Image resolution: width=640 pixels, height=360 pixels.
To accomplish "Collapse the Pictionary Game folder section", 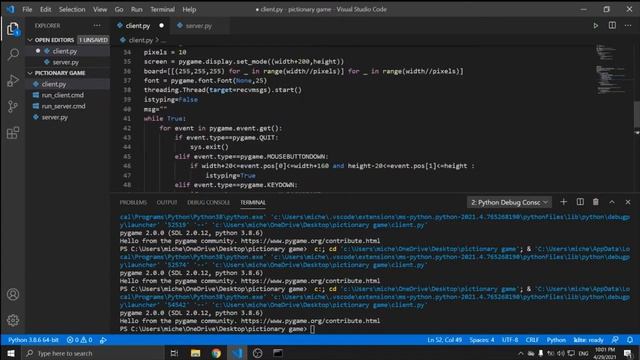I will pyautogui.click(x=68, y=73).
